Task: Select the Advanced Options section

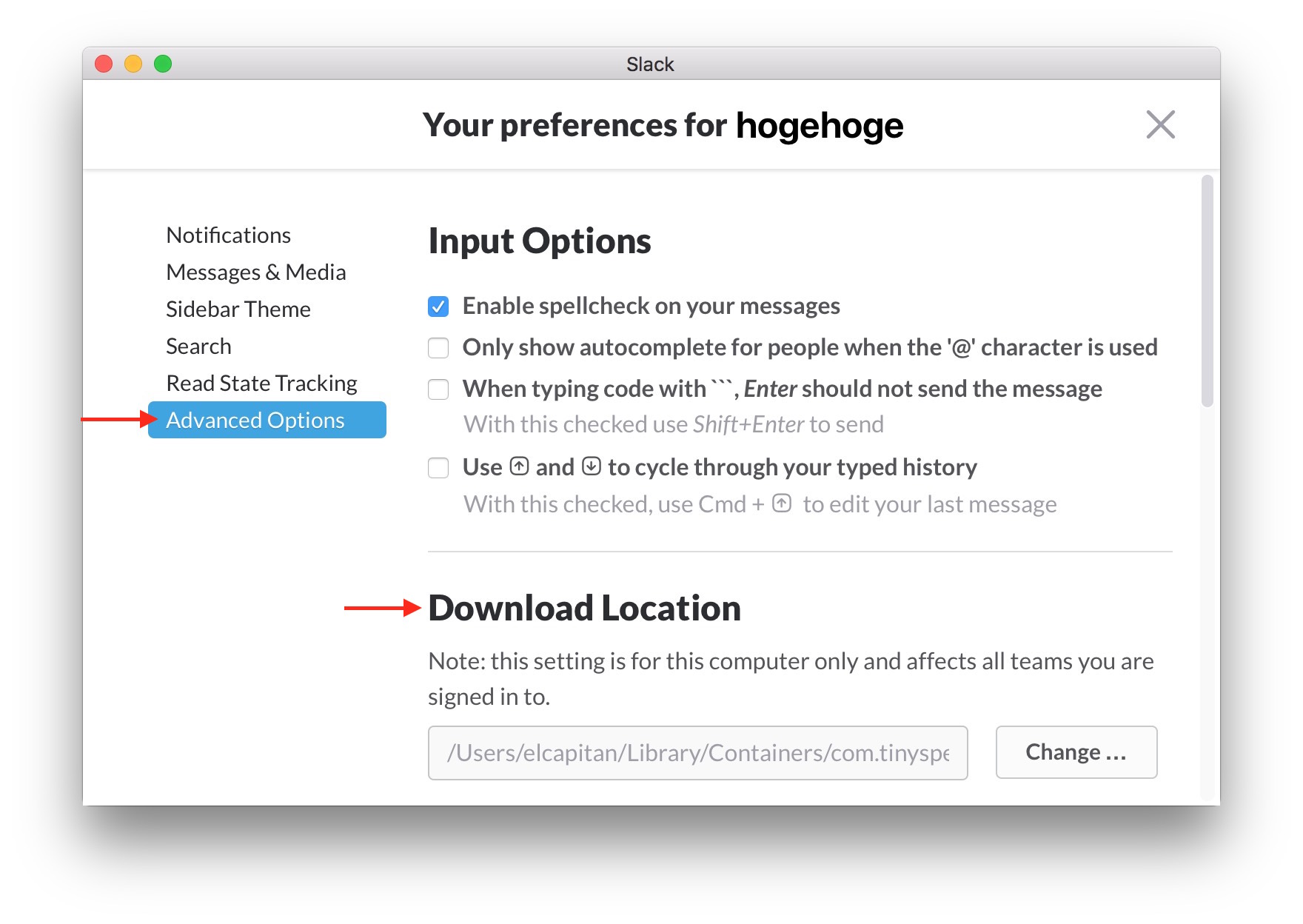Action: (267, 420)
